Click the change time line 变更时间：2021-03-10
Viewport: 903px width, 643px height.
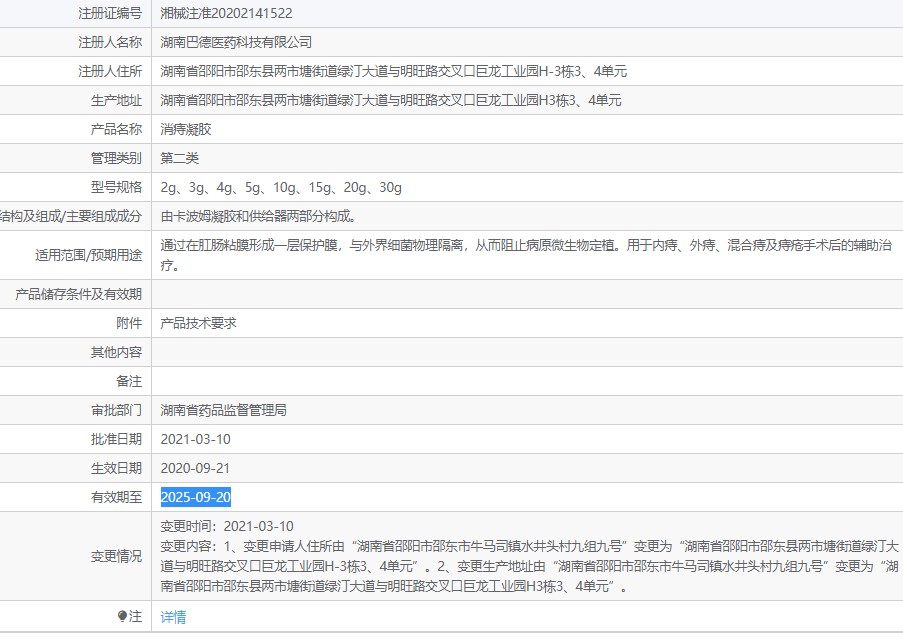(227, 526)
